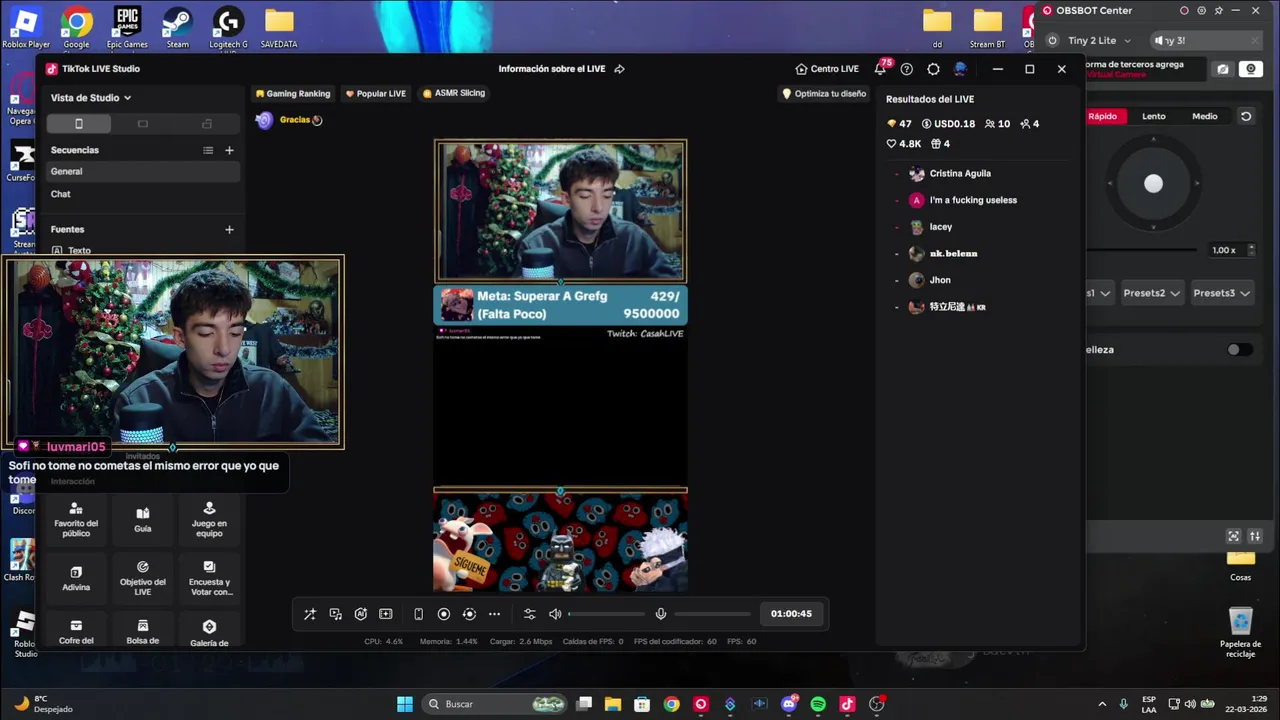
Task: Open the LIVE information share arrow
Action: [620, 69]
